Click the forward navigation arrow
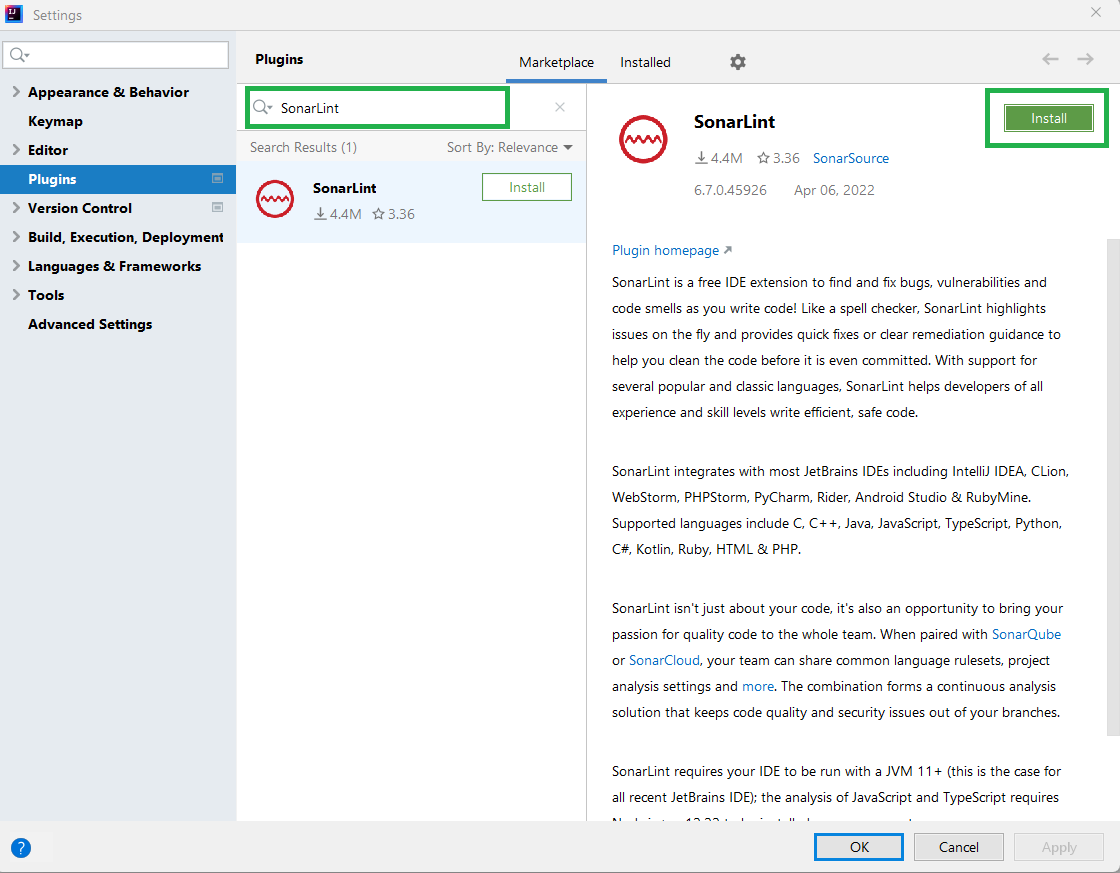 tap(1085, 59)
